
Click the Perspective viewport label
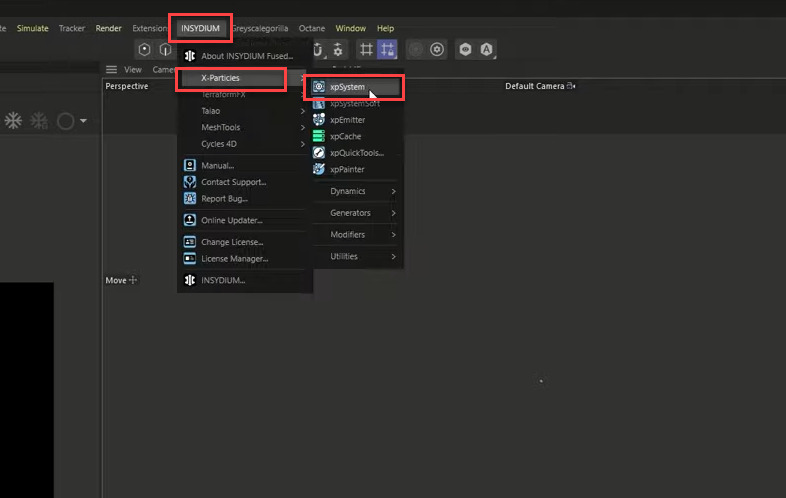tap(127, 86)
